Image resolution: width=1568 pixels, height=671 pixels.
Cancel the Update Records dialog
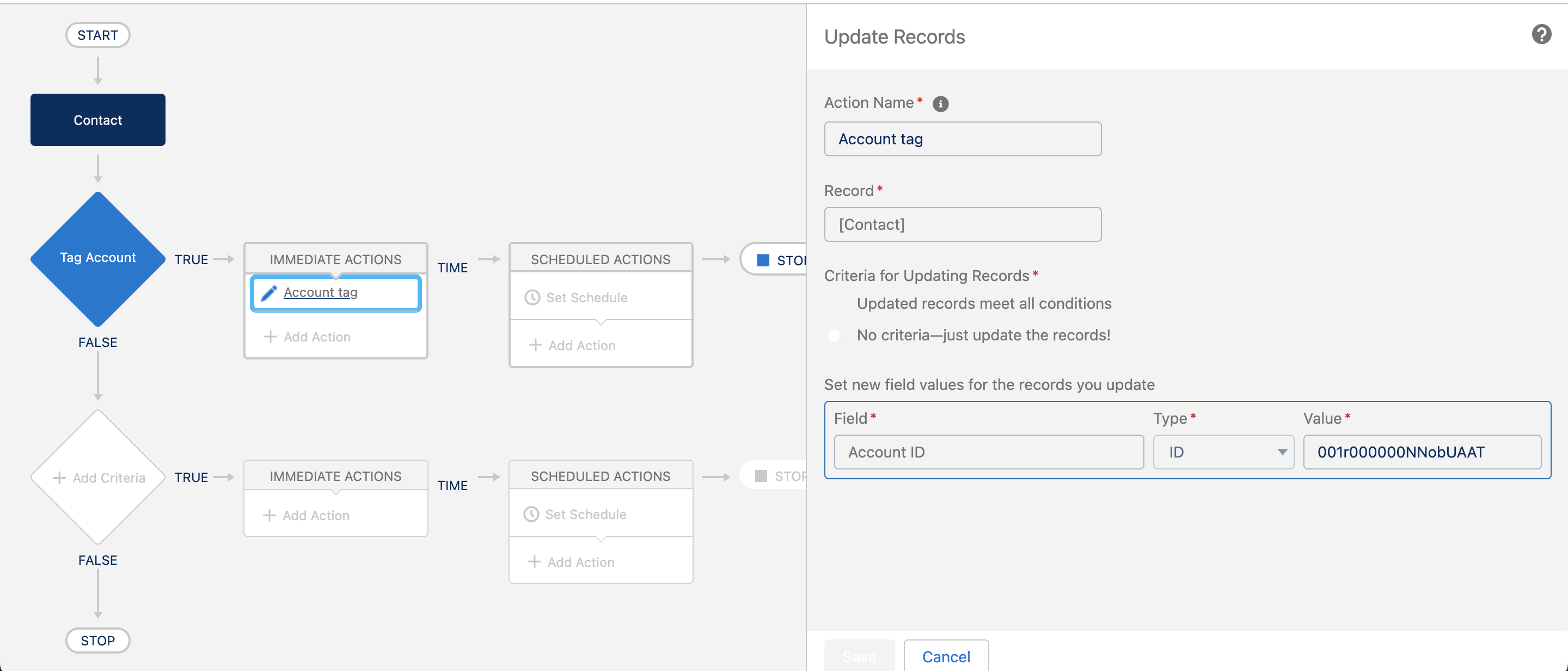[945, 656]
